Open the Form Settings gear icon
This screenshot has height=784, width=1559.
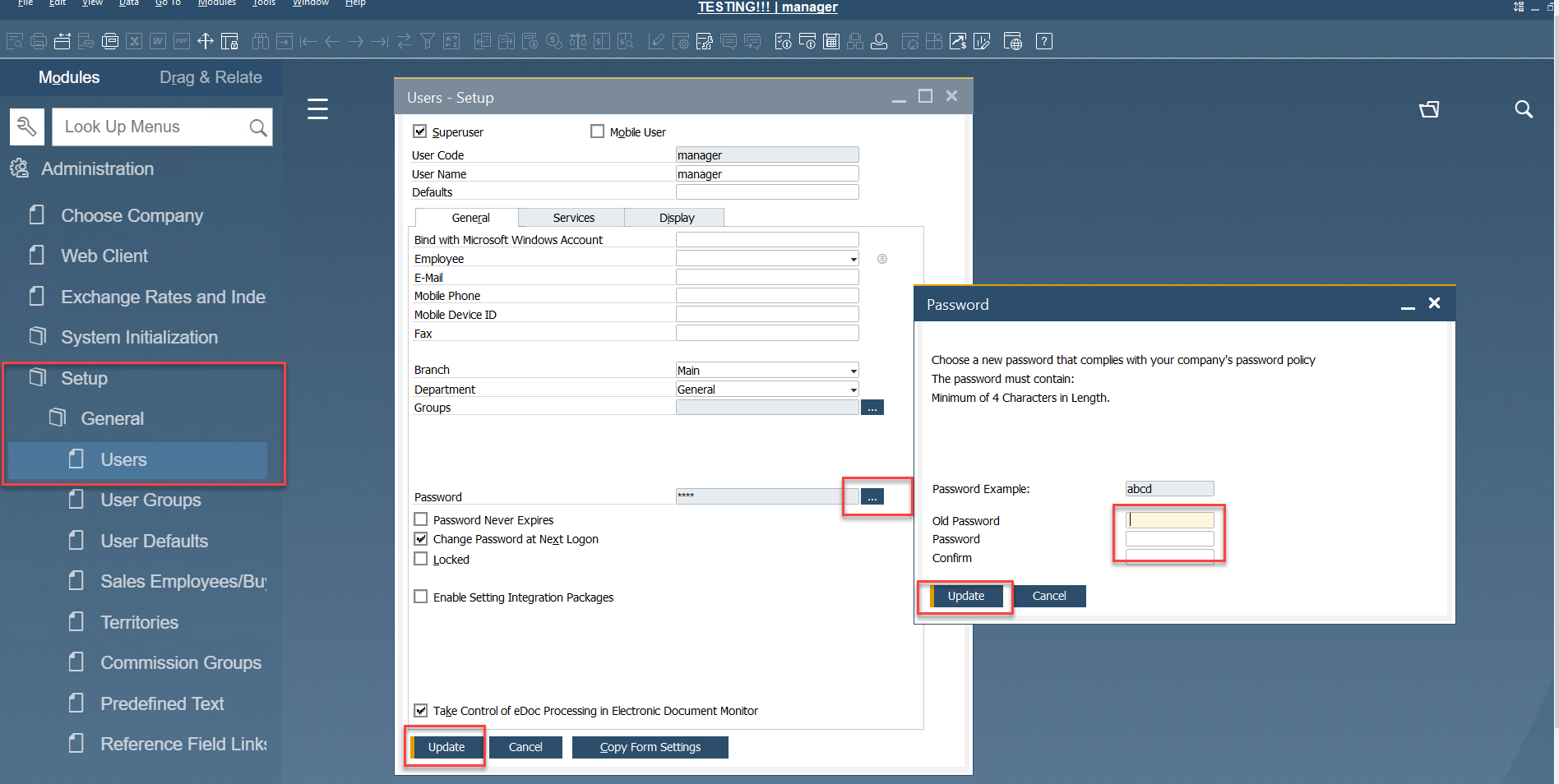coord(682,41)
